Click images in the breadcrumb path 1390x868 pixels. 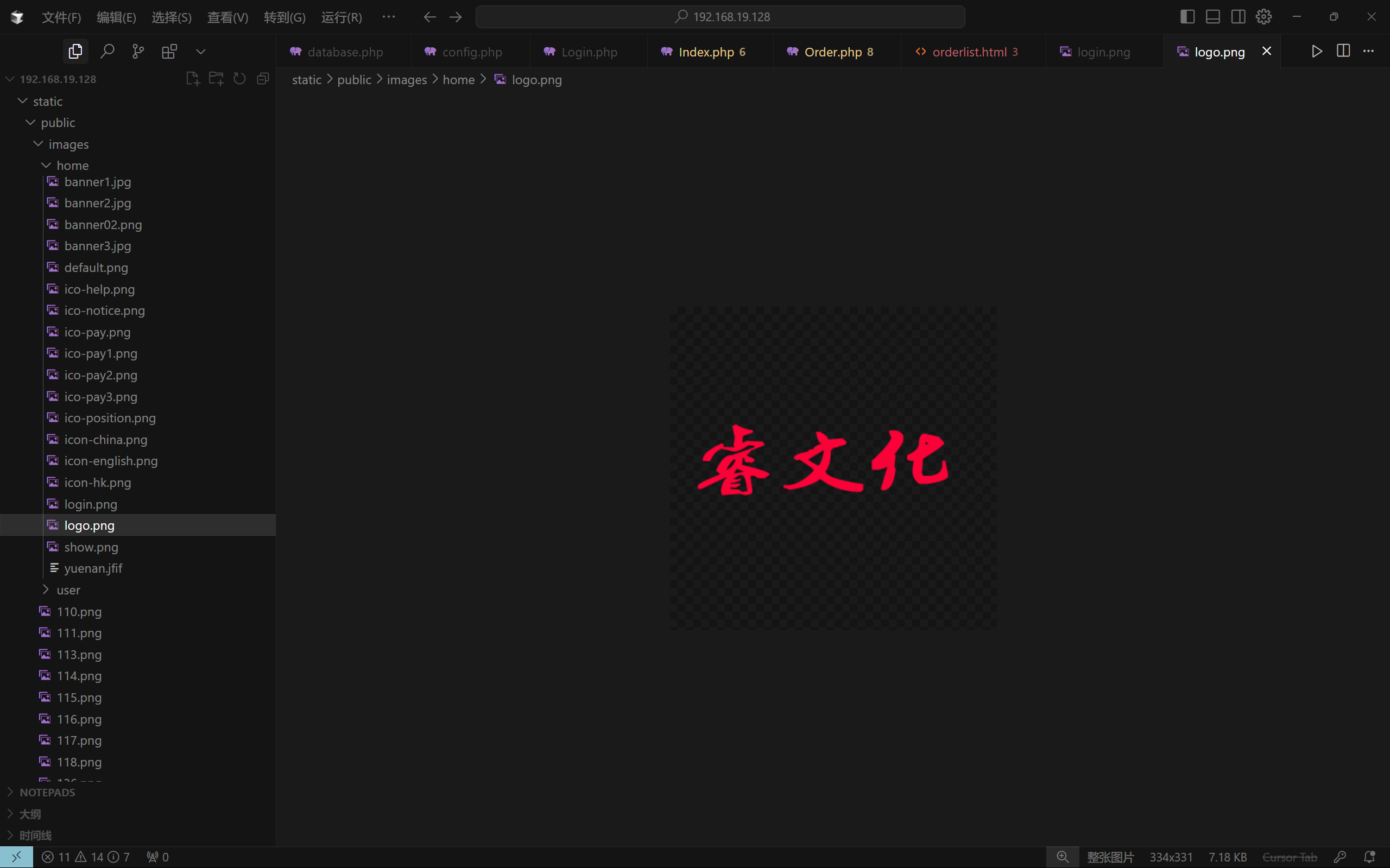point(407,80)
